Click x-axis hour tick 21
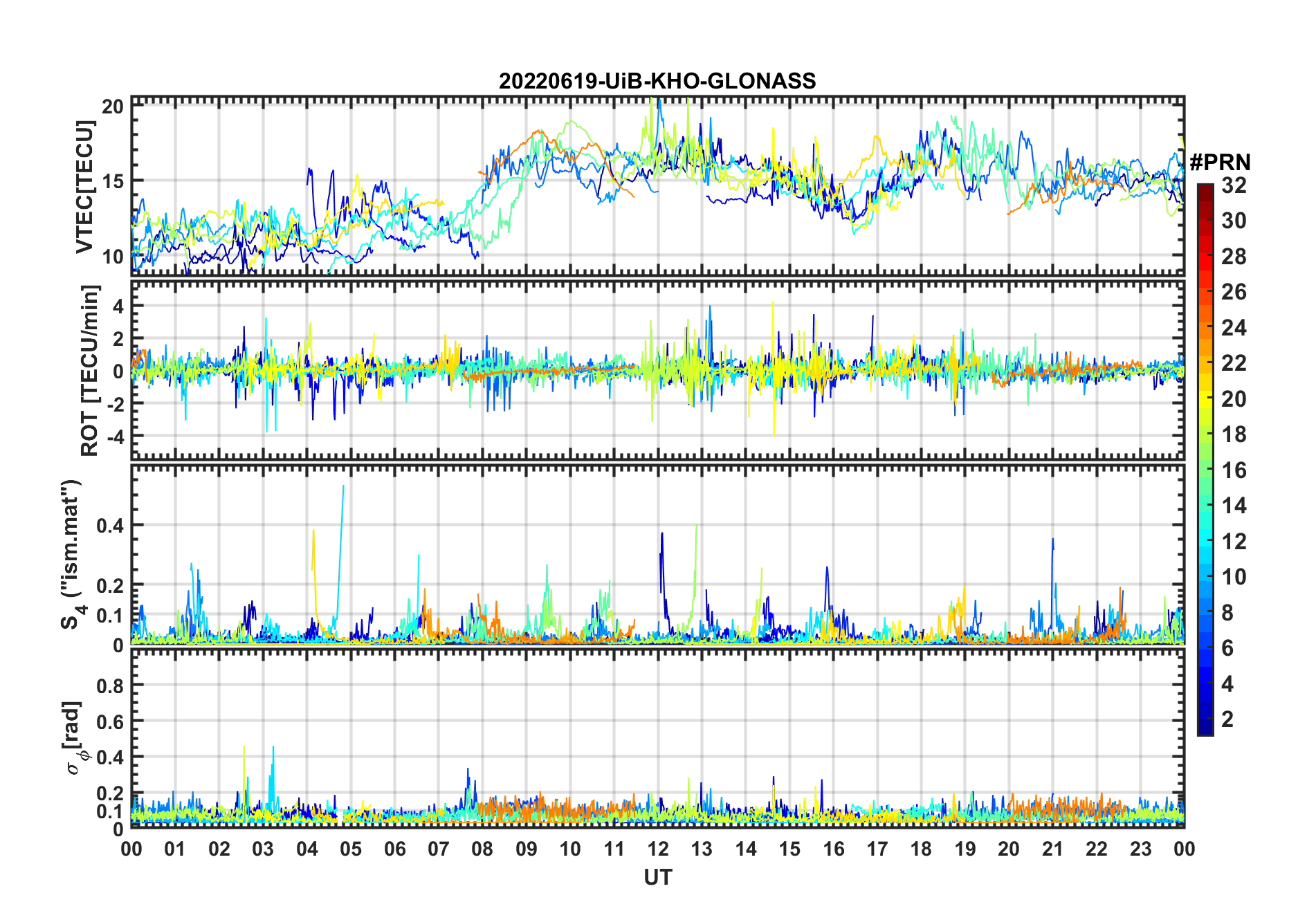The height and width of the screenshot is (920, 1316). click(x=1052, y=849)
